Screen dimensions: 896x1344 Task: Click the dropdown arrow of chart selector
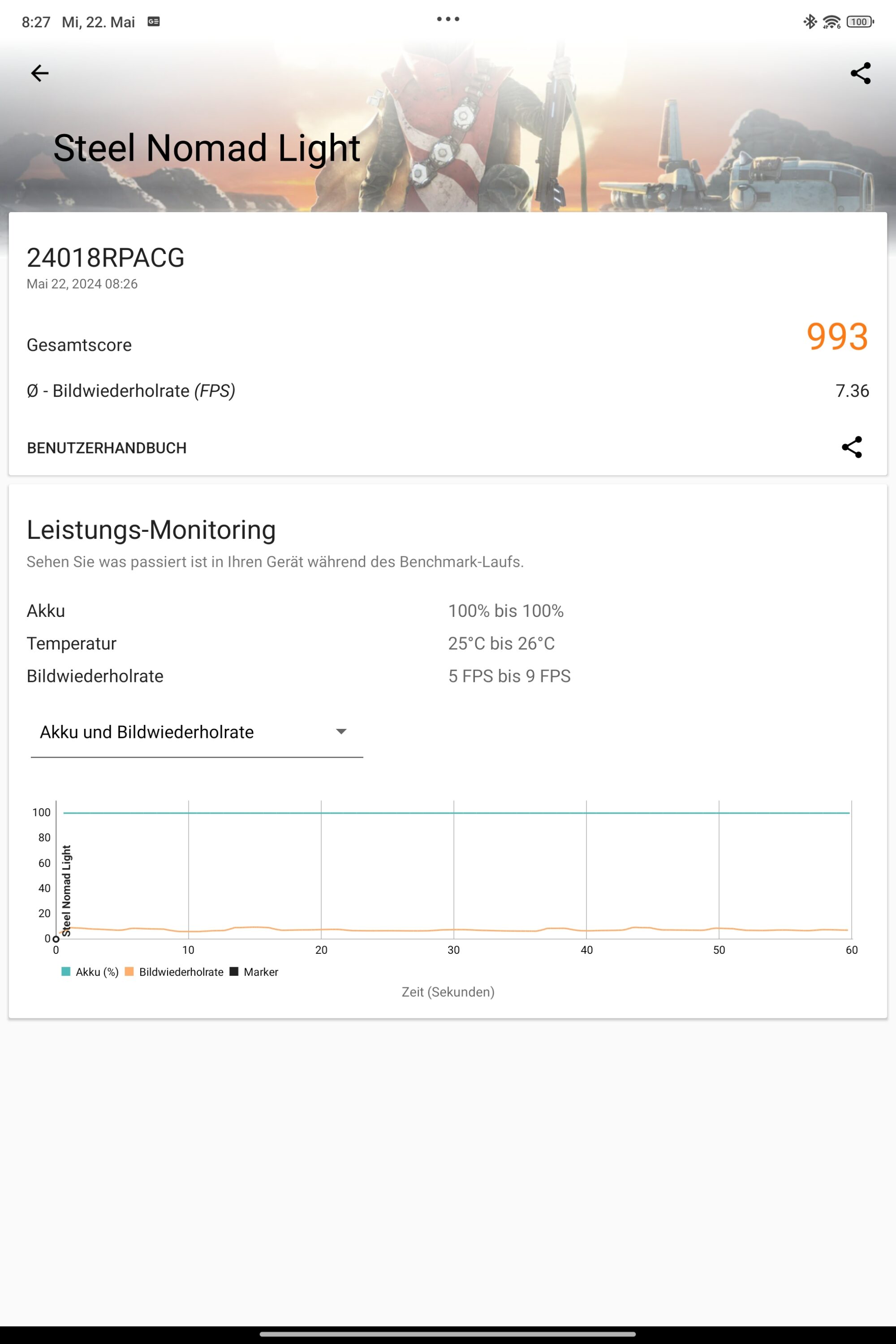coord(341,732)
